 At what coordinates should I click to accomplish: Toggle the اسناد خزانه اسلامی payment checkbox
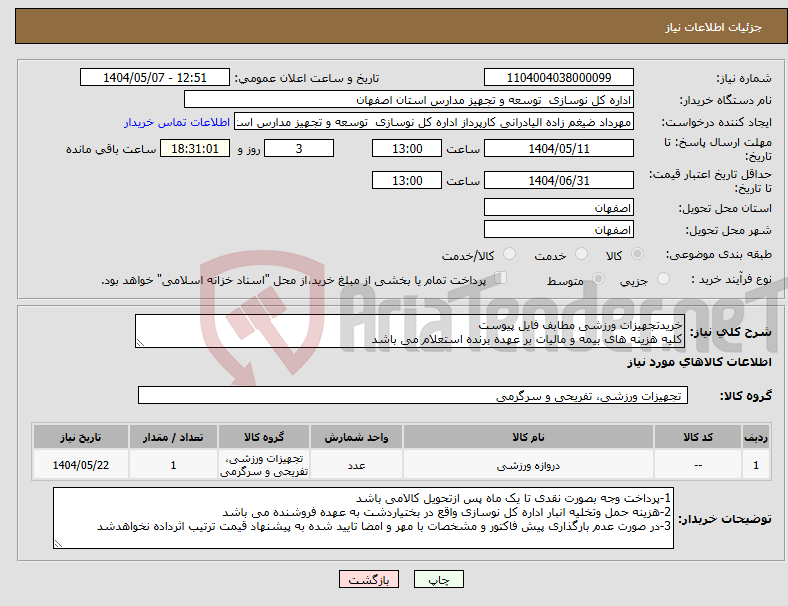tap(501, 278)
